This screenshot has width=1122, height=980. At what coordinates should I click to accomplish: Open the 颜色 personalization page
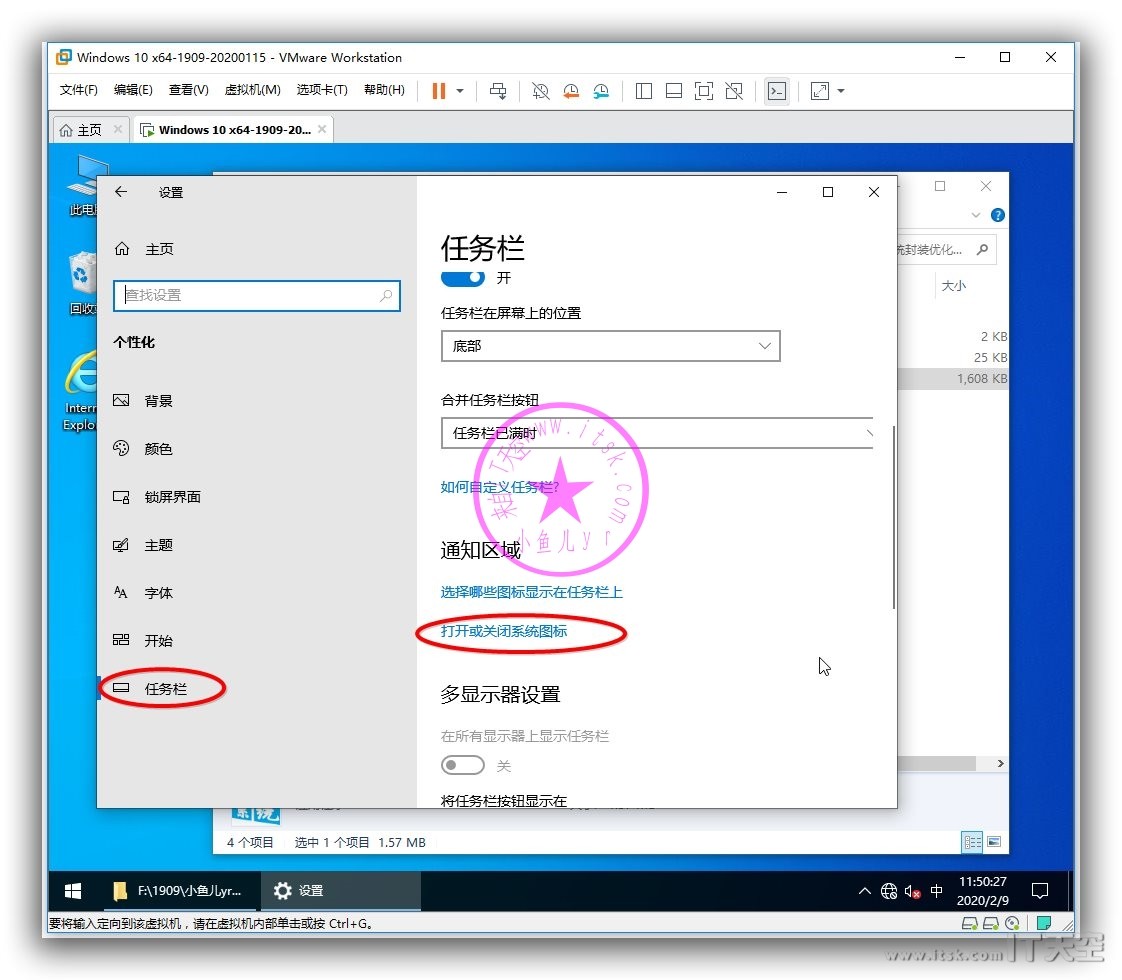(x=143, y=449)
